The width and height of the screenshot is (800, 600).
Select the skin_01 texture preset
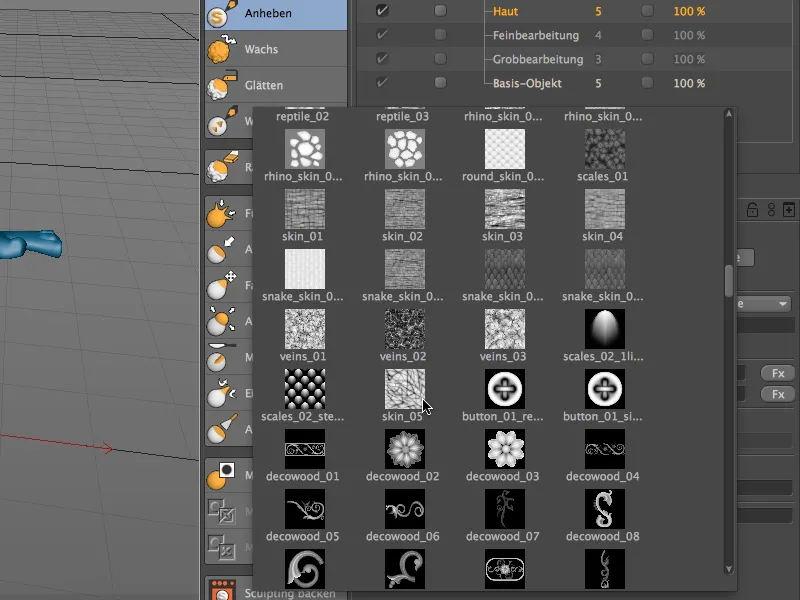point(305,209)
